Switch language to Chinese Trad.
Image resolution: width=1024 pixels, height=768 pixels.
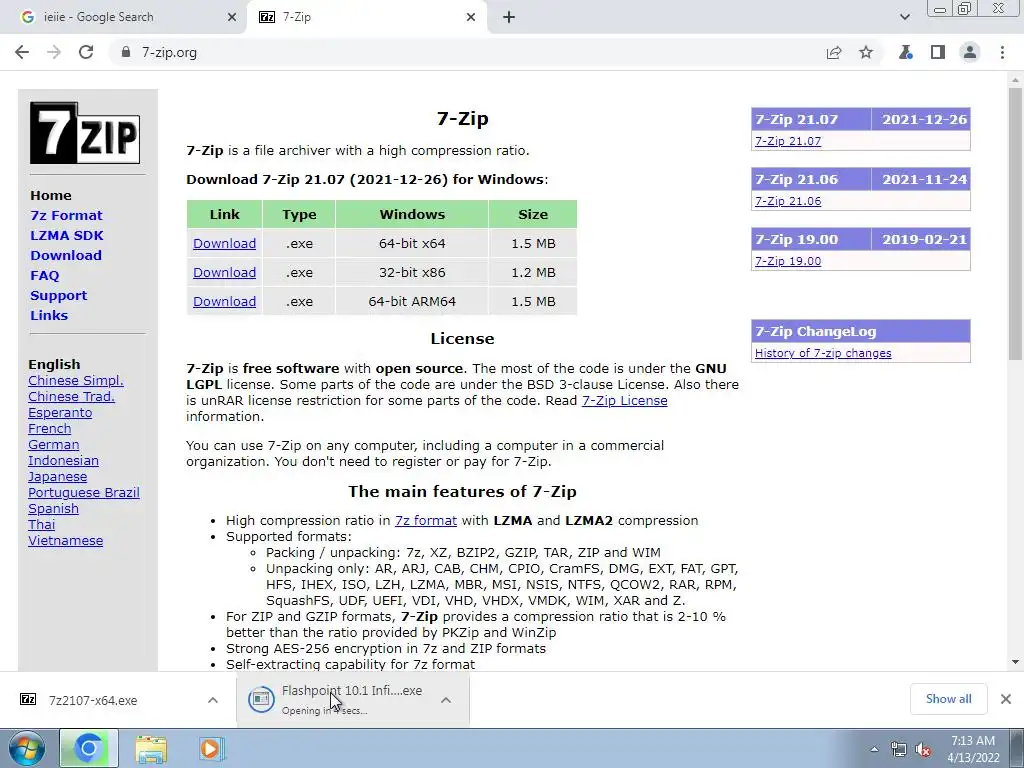(71, 396)
